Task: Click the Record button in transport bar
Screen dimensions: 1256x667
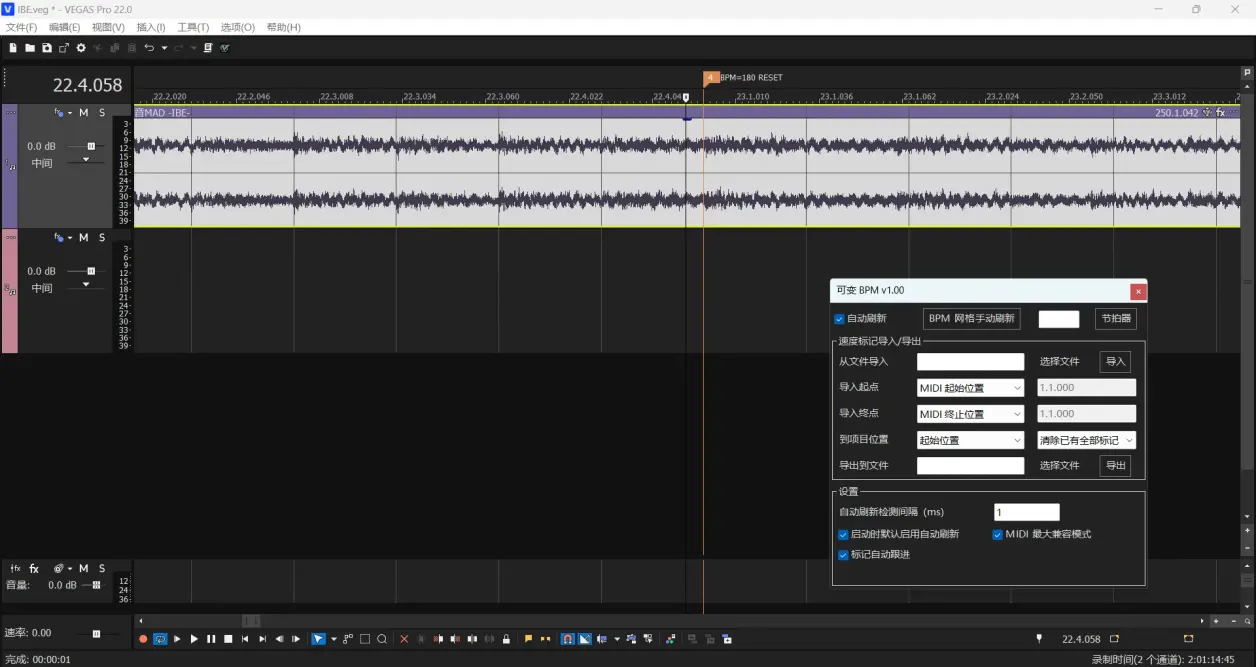Action: point(143,639)
